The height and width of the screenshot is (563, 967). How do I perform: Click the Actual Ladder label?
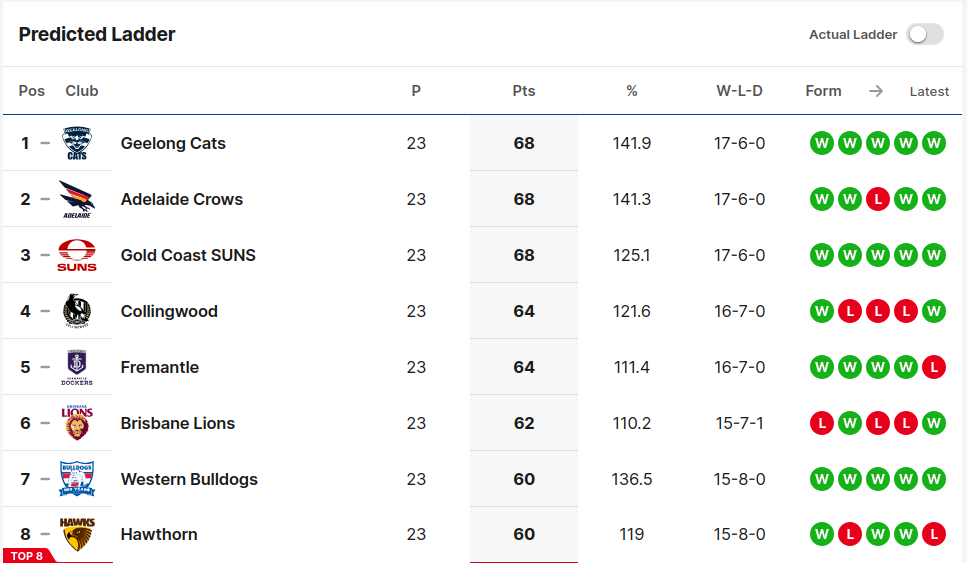853,35
